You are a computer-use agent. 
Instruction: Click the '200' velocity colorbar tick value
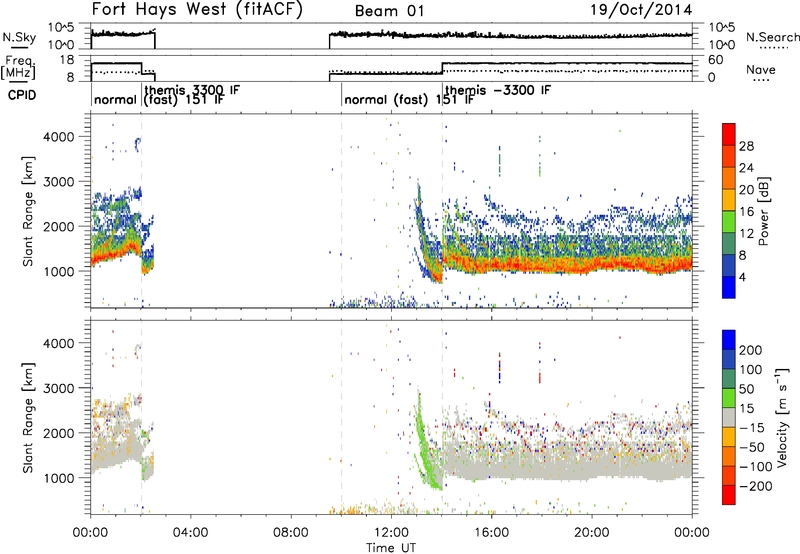(751, 350)
